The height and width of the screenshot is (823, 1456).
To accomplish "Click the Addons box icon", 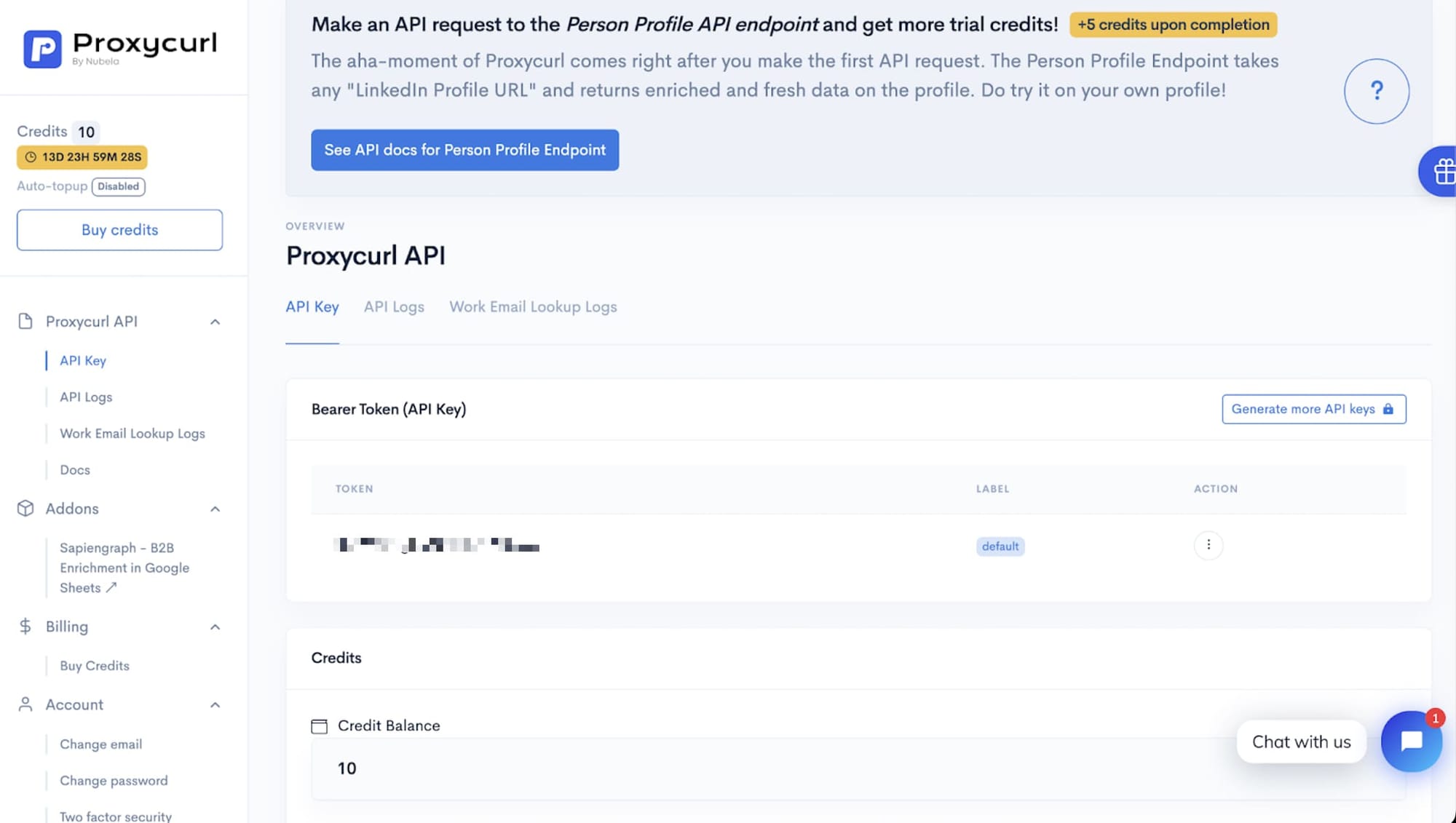I will click(x=25, y=508).
